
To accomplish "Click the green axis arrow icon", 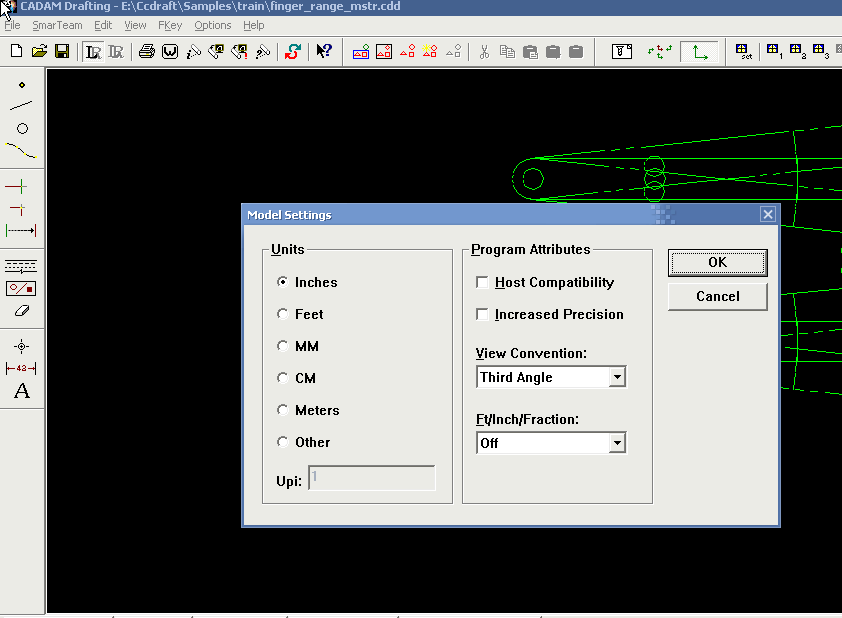I will pyautogui.click(x=699, y=52).
